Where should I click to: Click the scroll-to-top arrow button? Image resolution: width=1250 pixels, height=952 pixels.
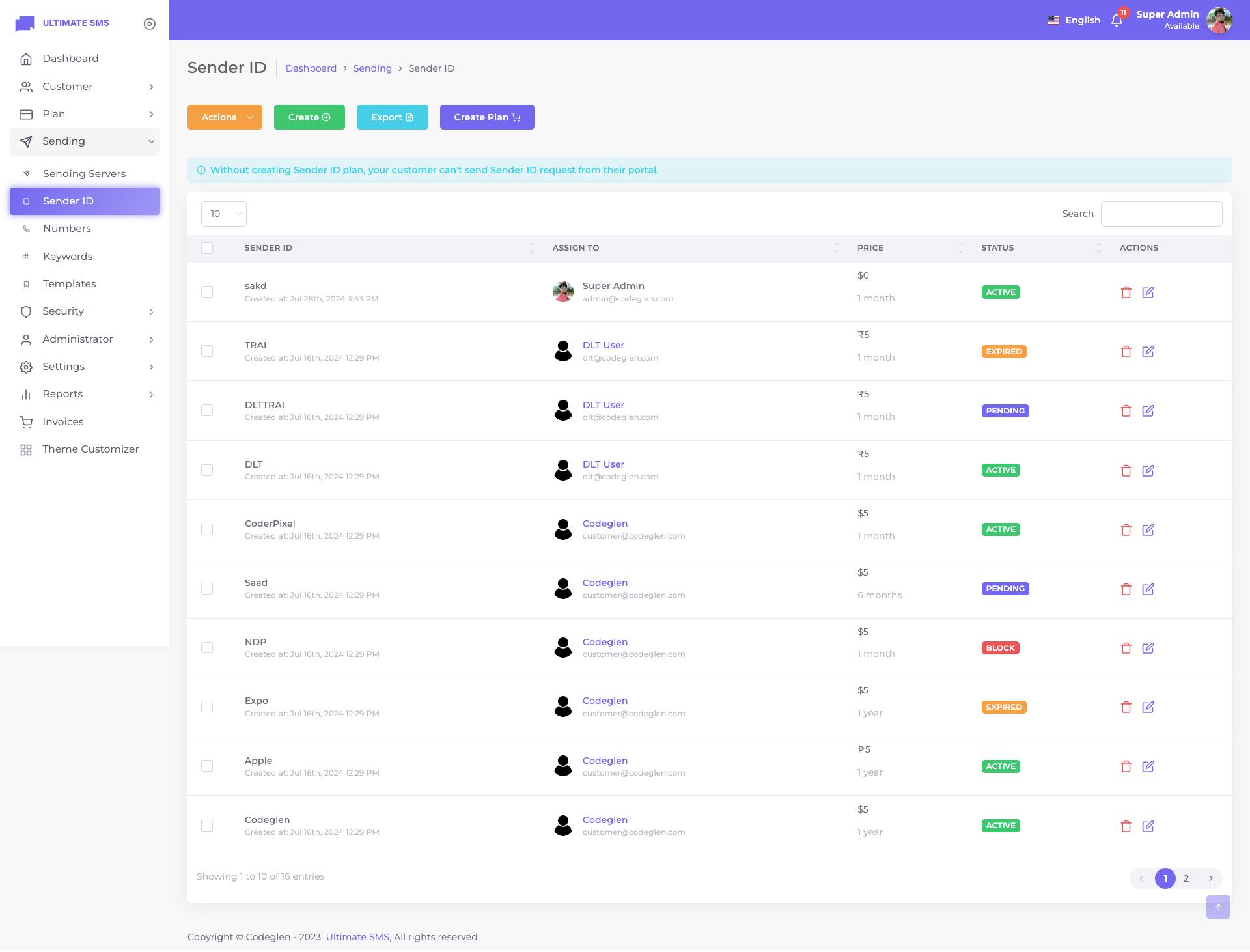[1217, 906]
